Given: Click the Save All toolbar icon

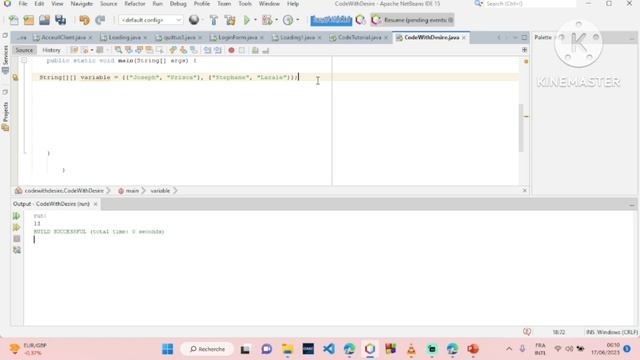Looking at the screenshot, I should (60, 20).
